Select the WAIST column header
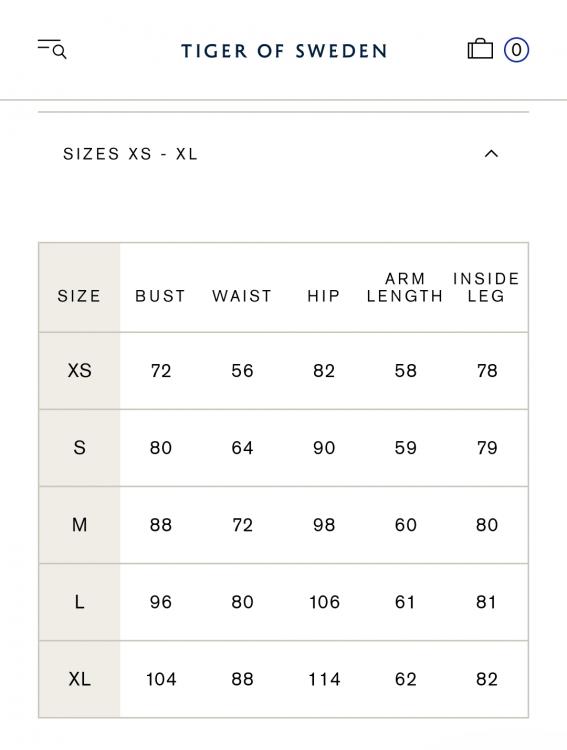Image resolution: width=567 pixels, height=750 pixels. (242, 296)
